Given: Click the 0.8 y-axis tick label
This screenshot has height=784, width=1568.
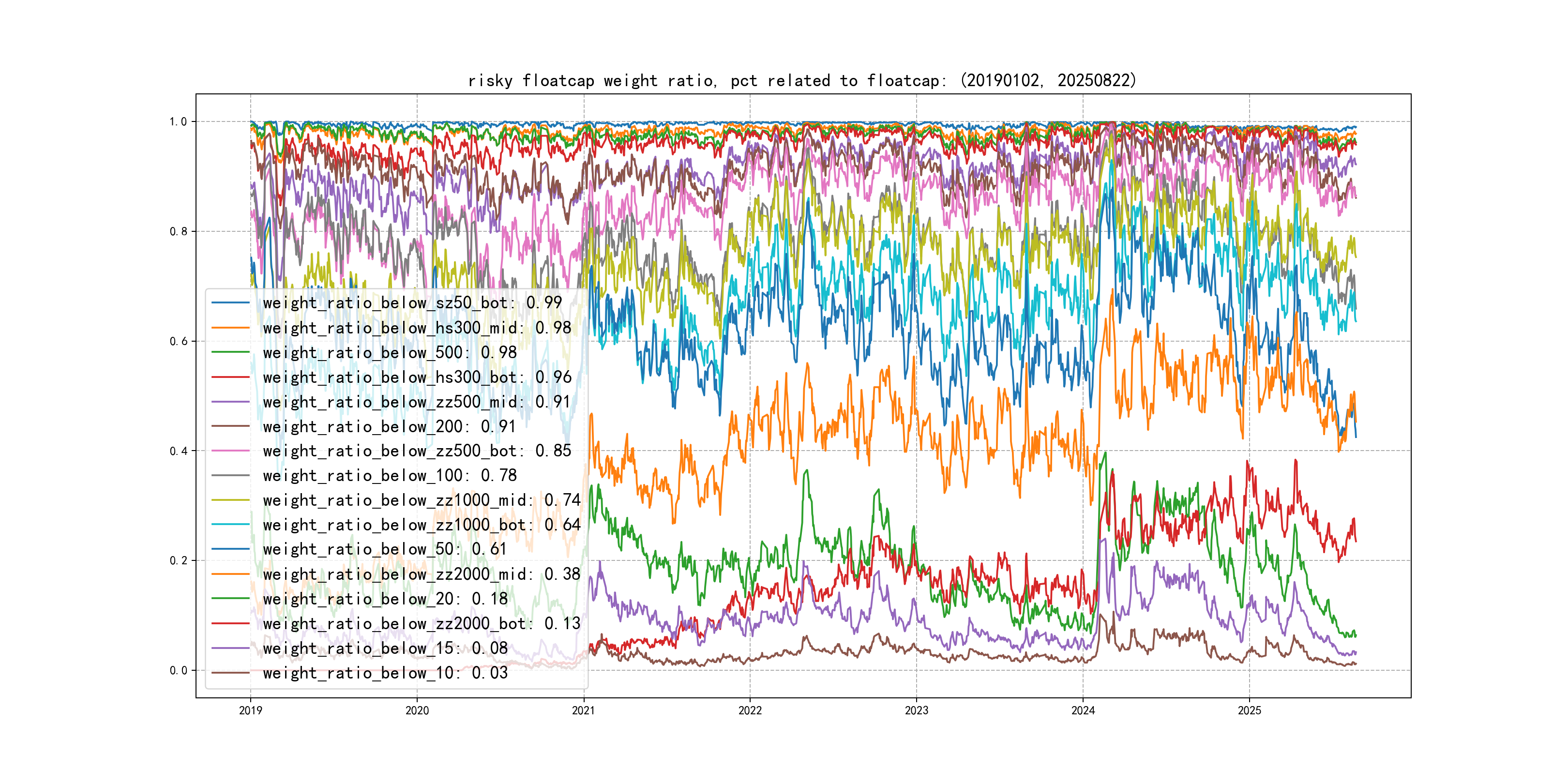Looking at the screenshot, I should click(179, 231).
